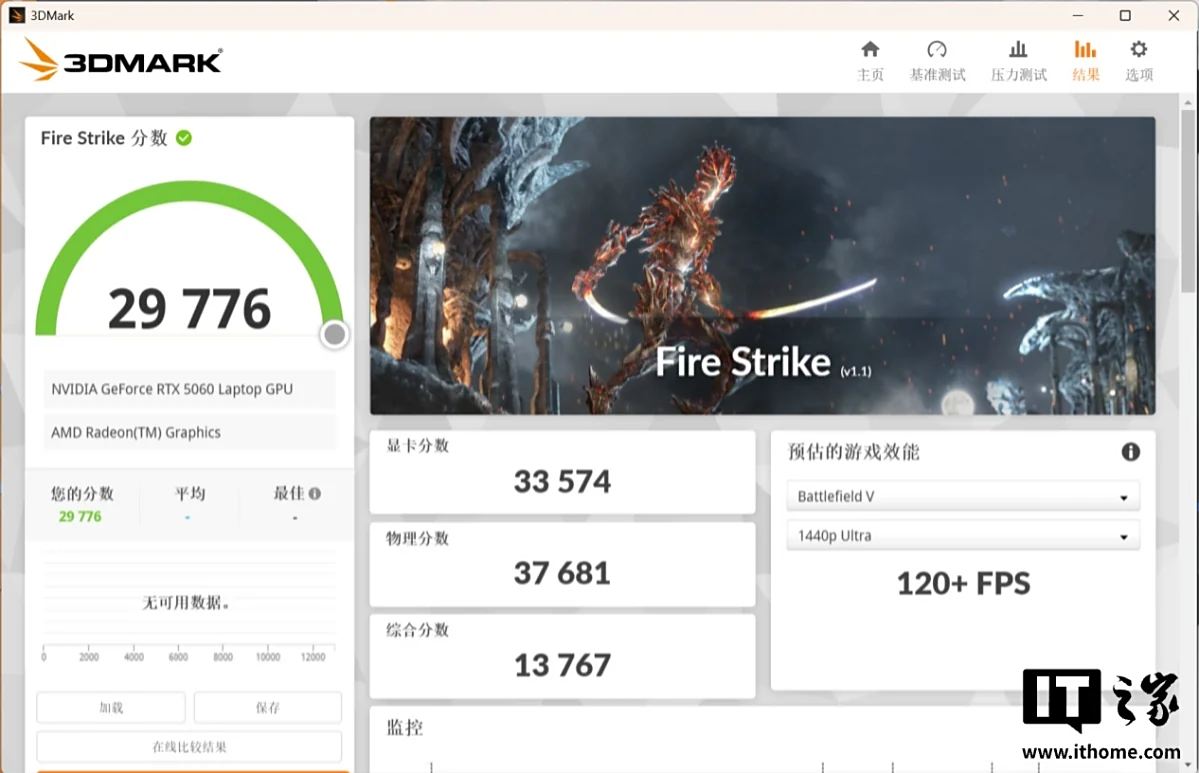Click the 主页 home icon
Screen dimensions: 1199x773
870,50
